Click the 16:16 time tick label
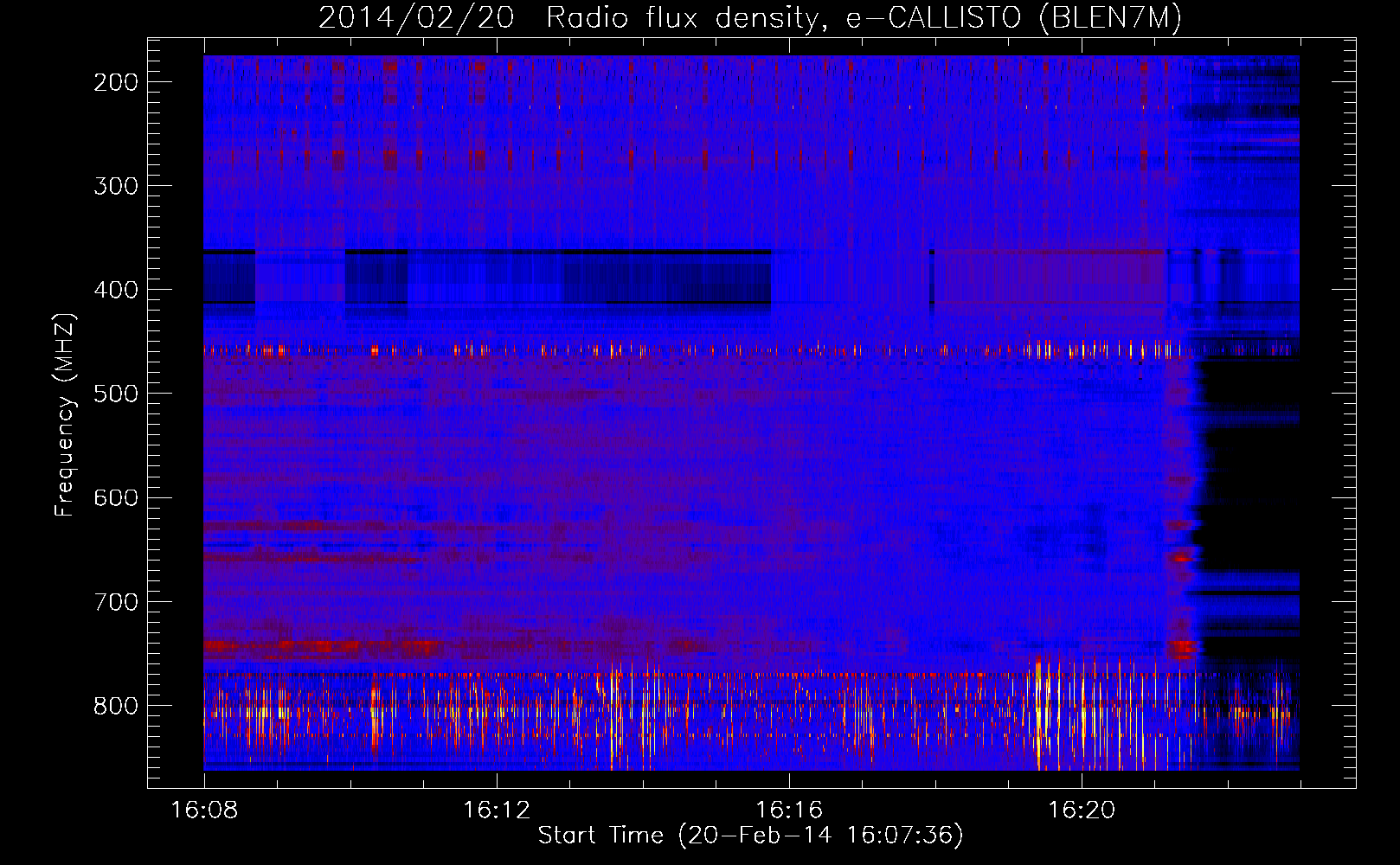Screen dimensions: 1400x865 [x=789, y=811]
